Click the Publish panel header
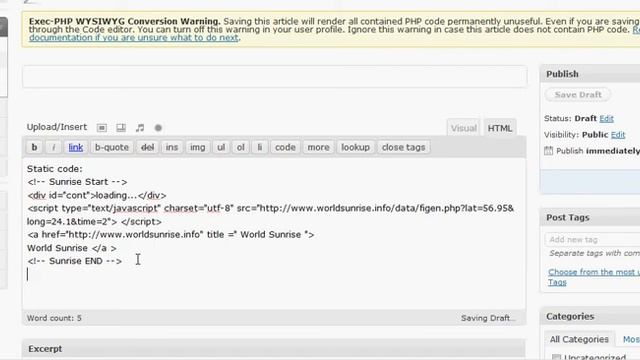 coord(590,74)
